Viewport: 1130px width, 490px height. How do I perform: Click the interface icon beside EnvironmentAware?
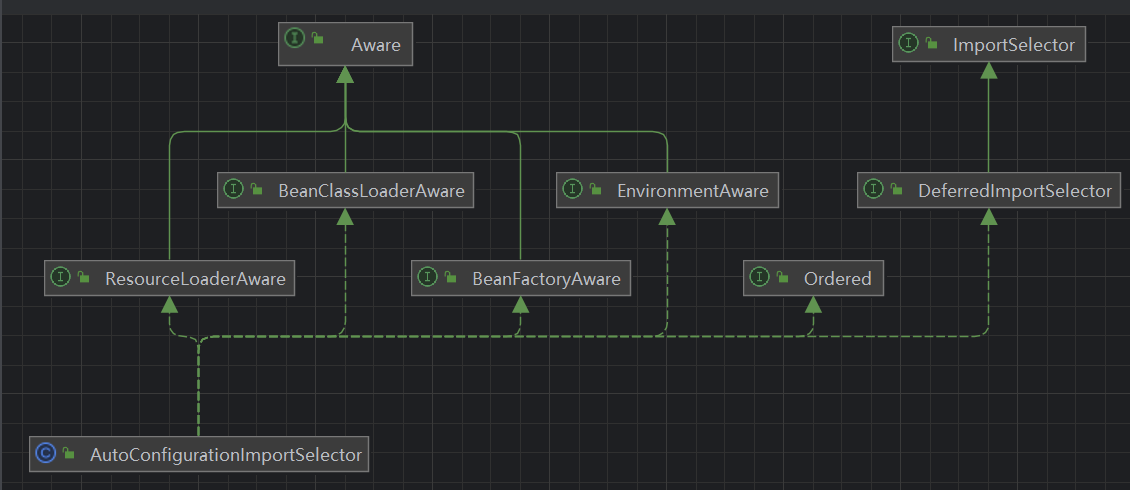[573, 189]
